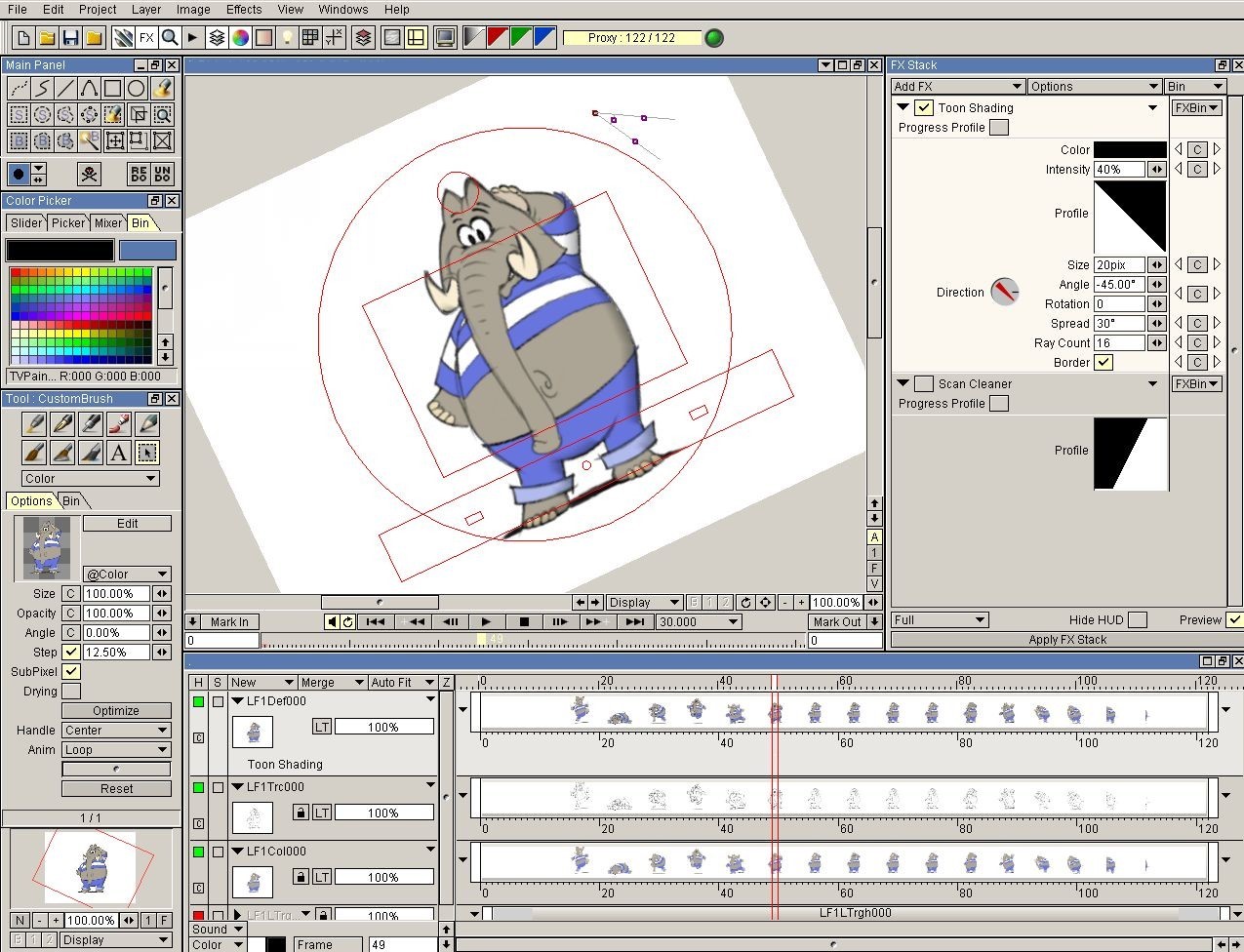Collapse the Toon Shading effect in FX Stack
This screenshot has height=952, width=1244.
(903, 107)
